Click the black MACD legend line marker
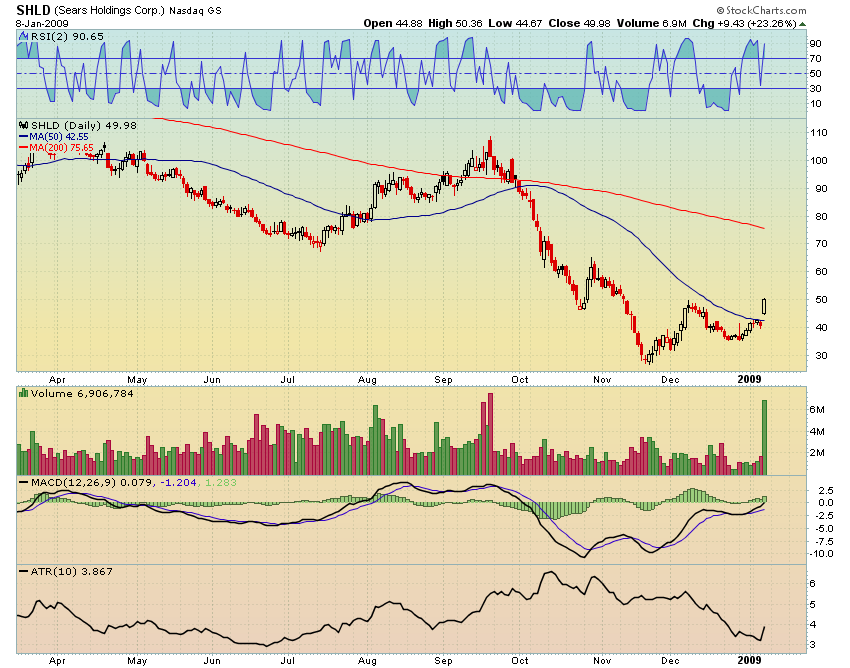This screenshot has height=668, width=850. coord(23,482)
